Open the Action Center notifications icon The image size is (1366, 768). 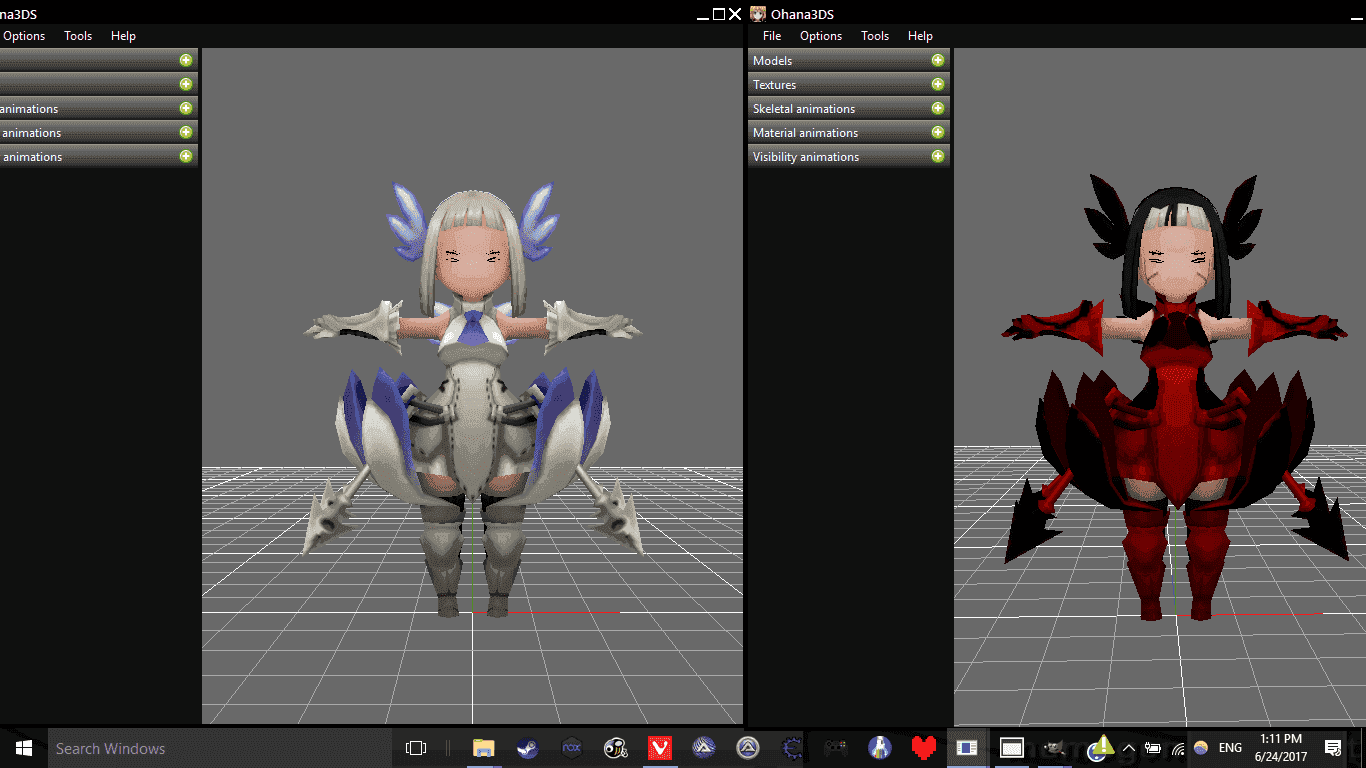click(1333, 748)
